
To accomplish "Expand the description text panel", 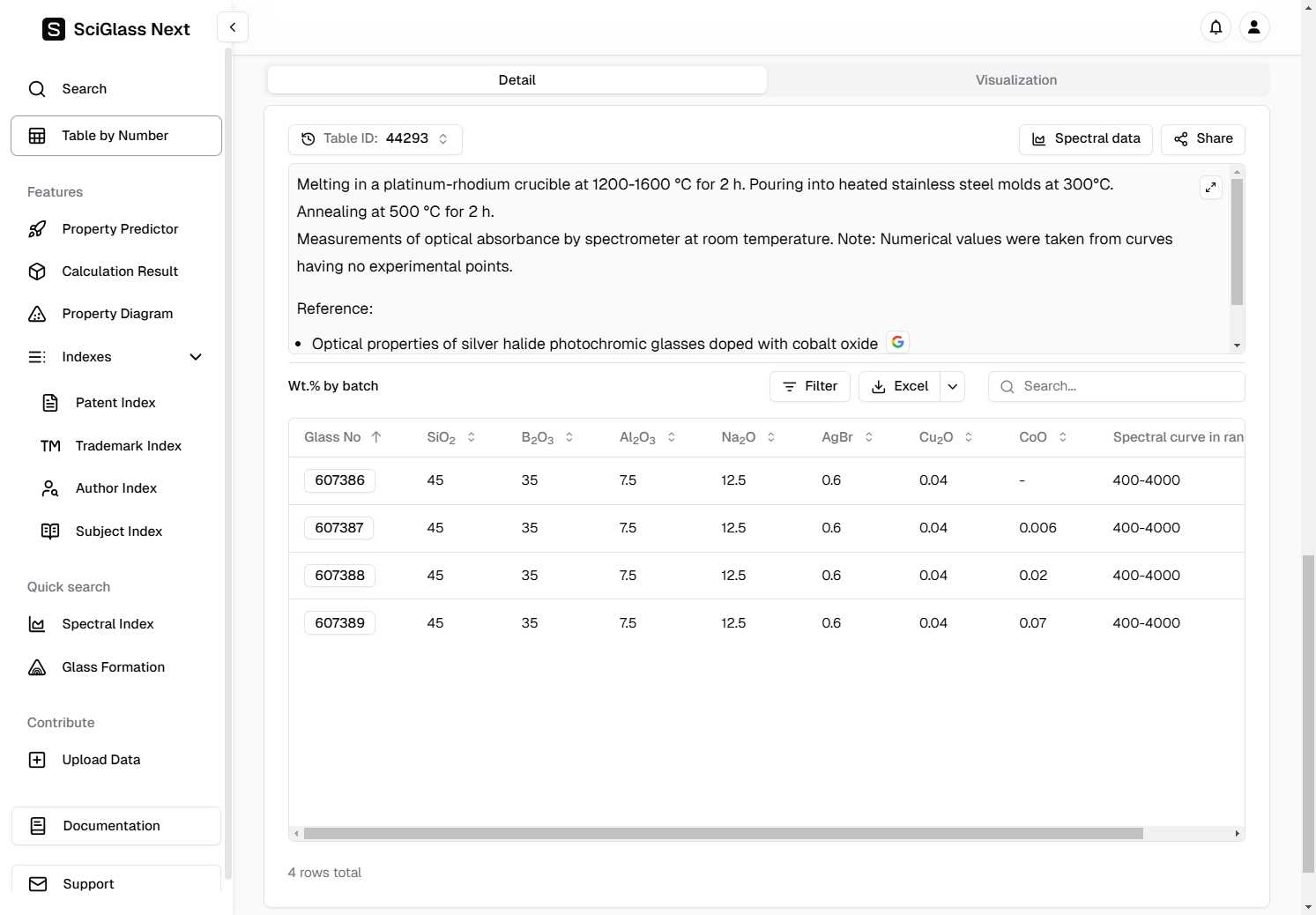I will [1210, 187].
